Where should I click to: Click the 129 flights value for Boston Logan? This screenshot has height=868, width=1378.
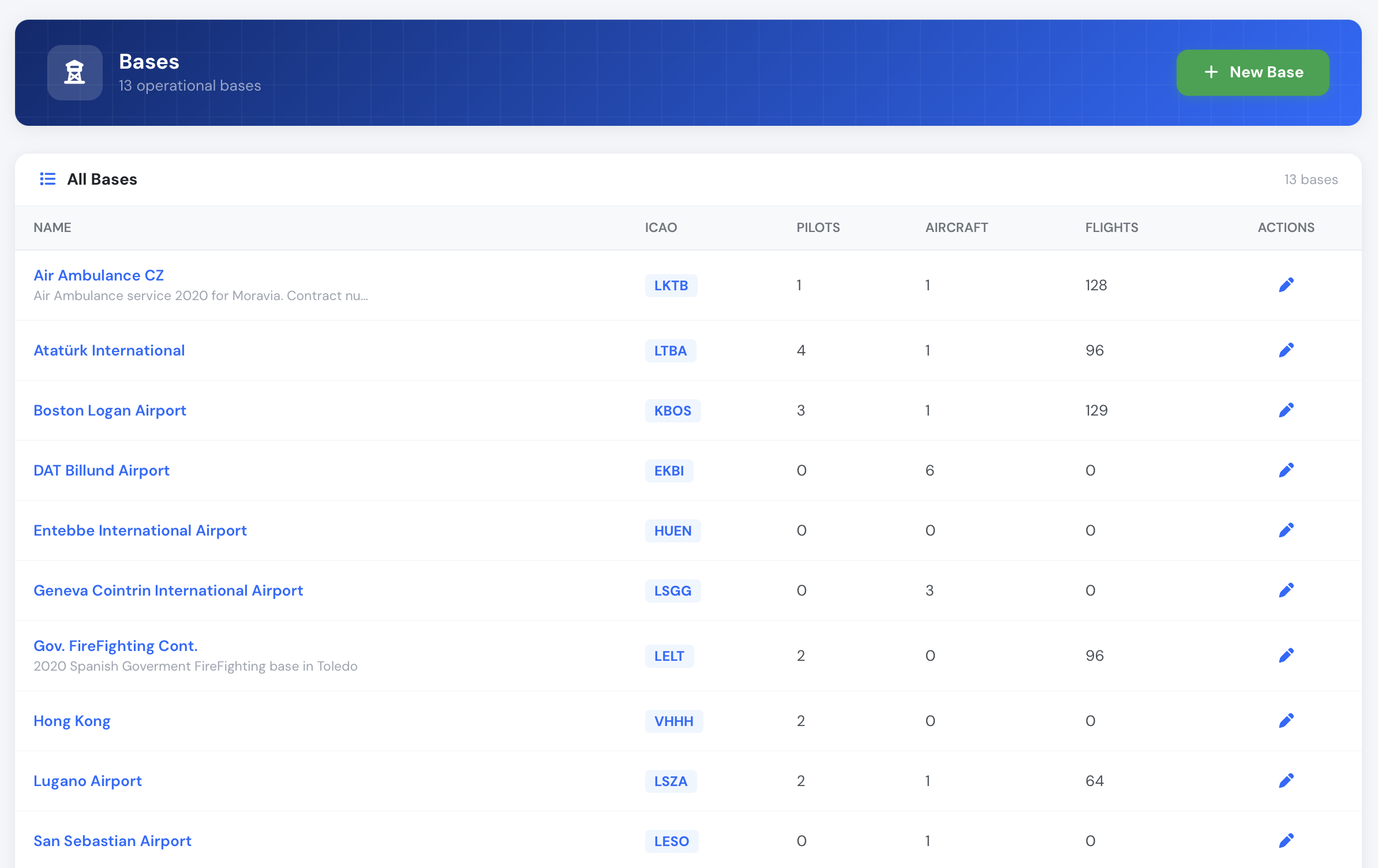[1096, 410]
